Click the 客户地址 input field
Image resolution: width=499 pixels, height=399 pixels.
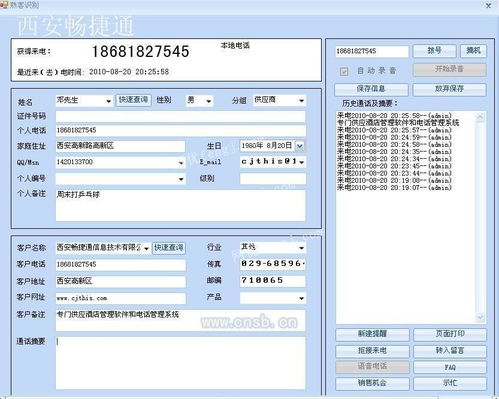pos(121,282)
